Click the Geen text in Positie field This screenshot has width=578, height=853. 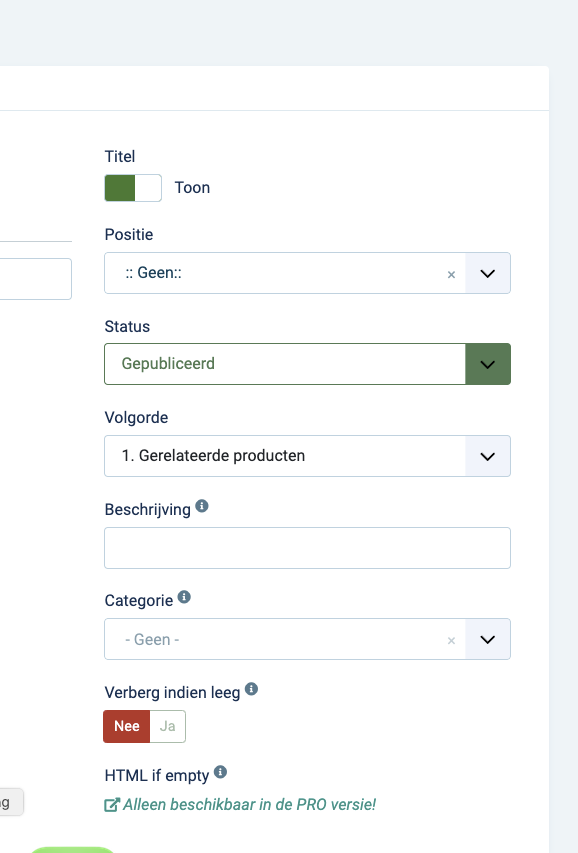point(153,273)
